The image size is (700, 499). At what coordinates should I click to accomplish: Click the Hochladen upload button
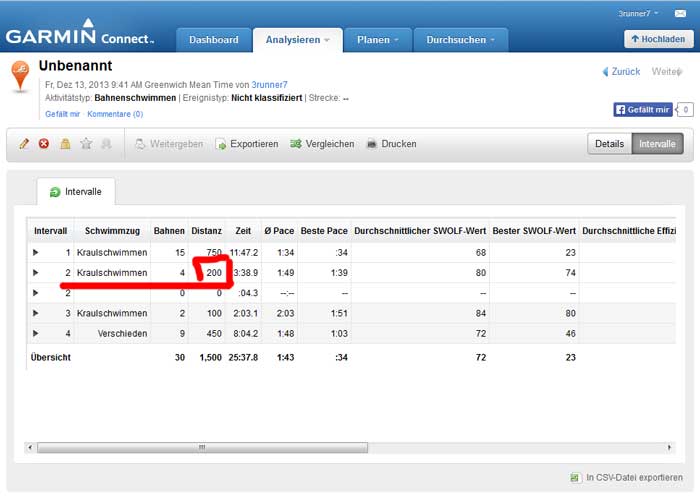[658, 39]
